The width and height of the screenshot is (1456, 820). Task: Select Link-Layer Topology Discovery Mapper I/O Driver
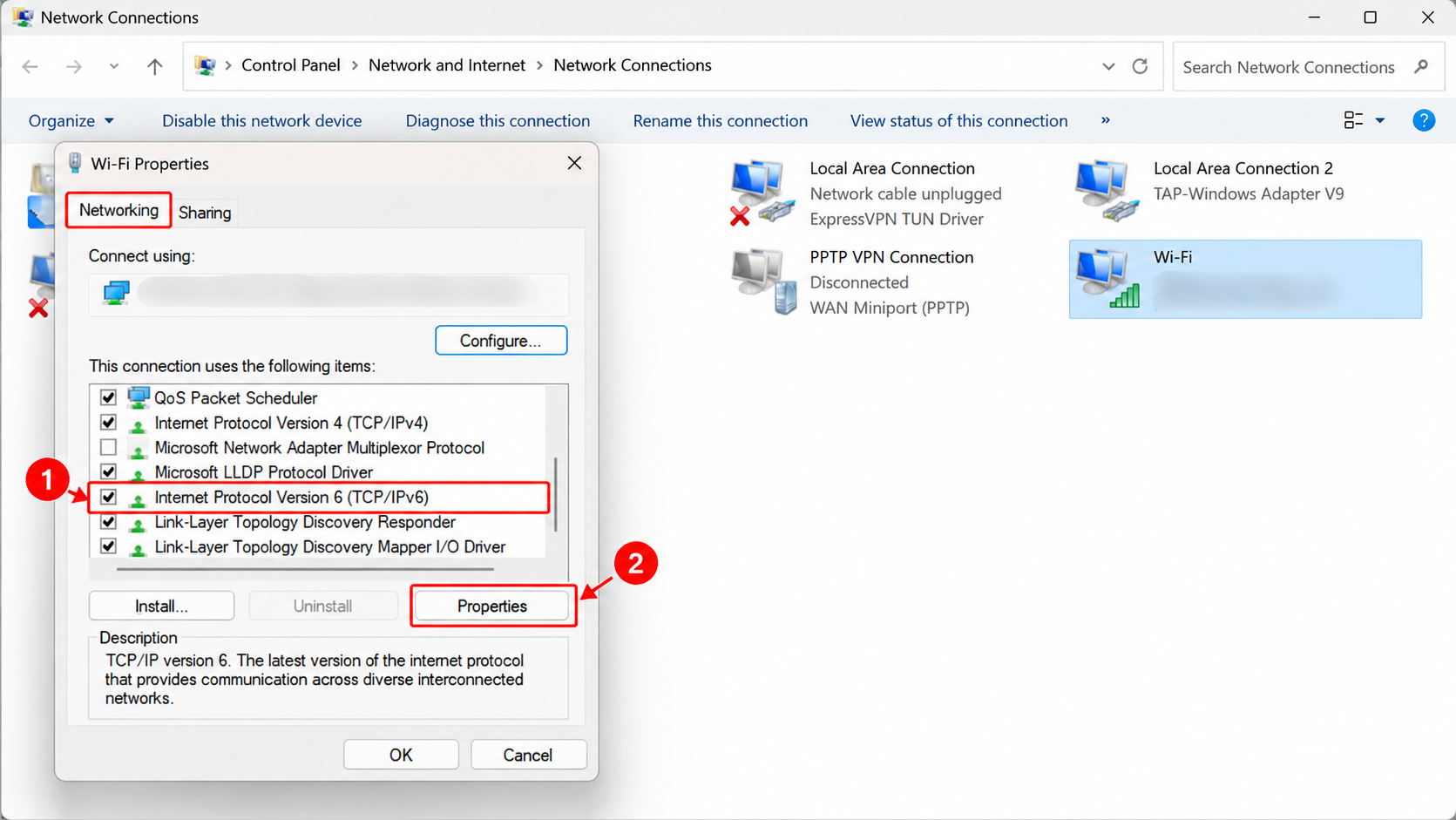point(329,547)
